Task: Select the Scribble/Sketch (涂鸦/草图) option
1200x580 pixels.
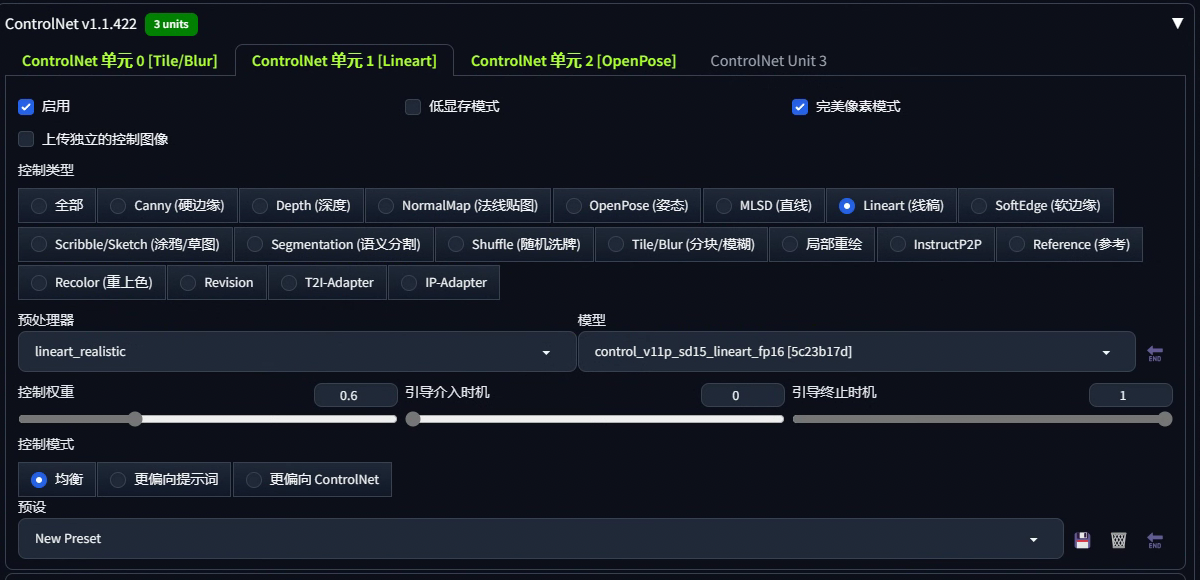Action: (126, 244)
